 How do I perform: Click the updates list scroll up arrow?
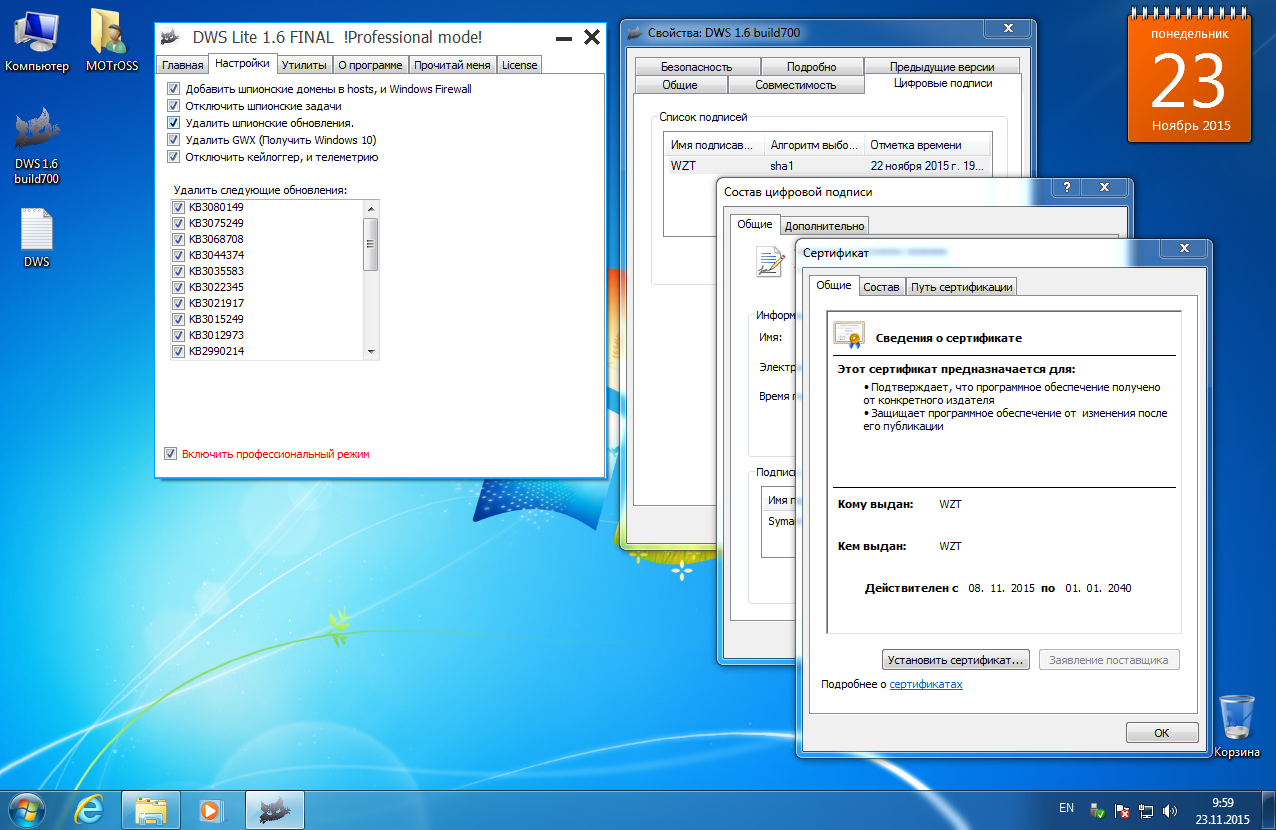[x=371, y=208]
